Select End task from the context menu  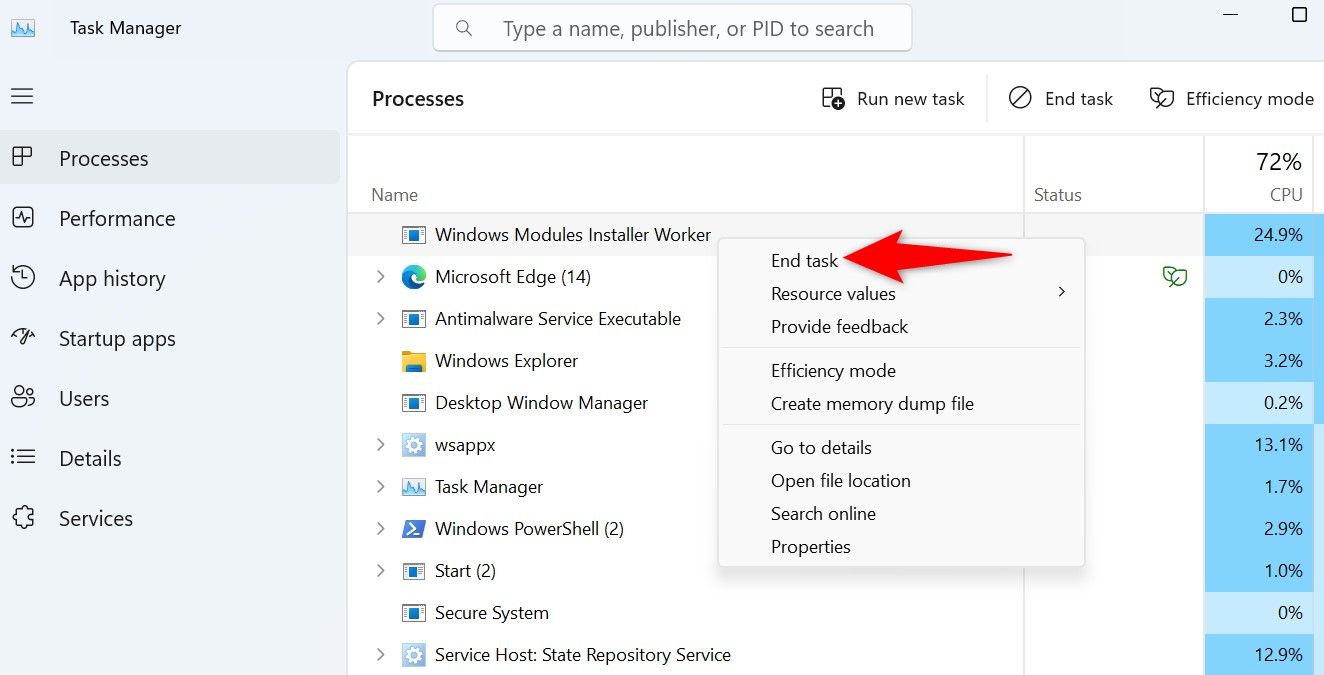click(804, 260)
